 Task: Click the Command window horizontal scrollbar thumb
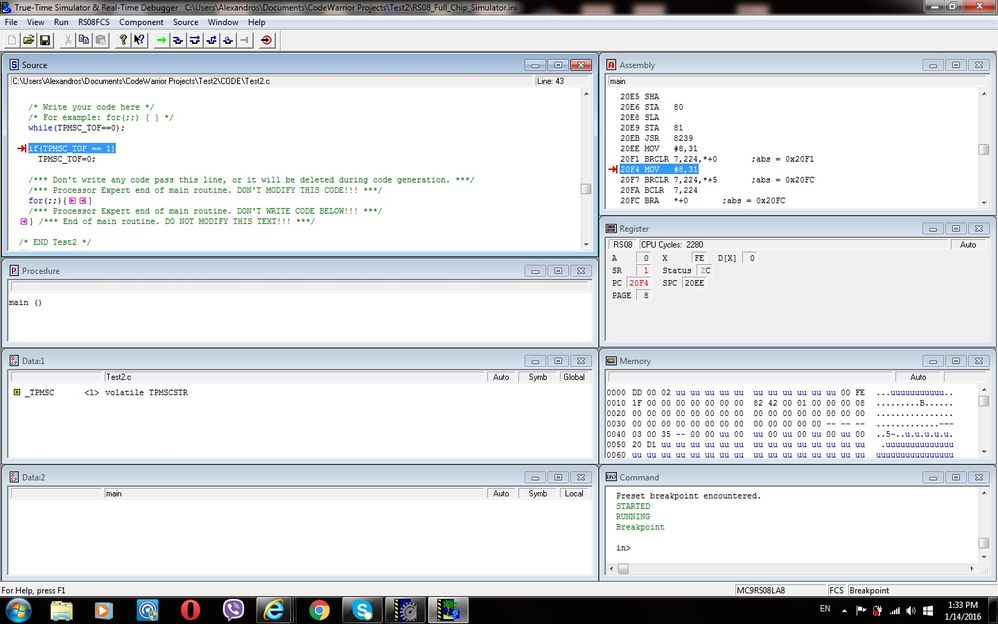pyautogui.click(x=623, y=569)
